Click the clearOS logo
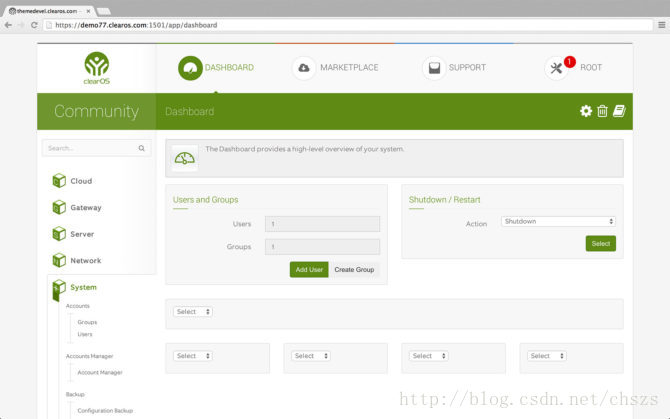The width and height of the screenshot is (670, 419). 97,68
